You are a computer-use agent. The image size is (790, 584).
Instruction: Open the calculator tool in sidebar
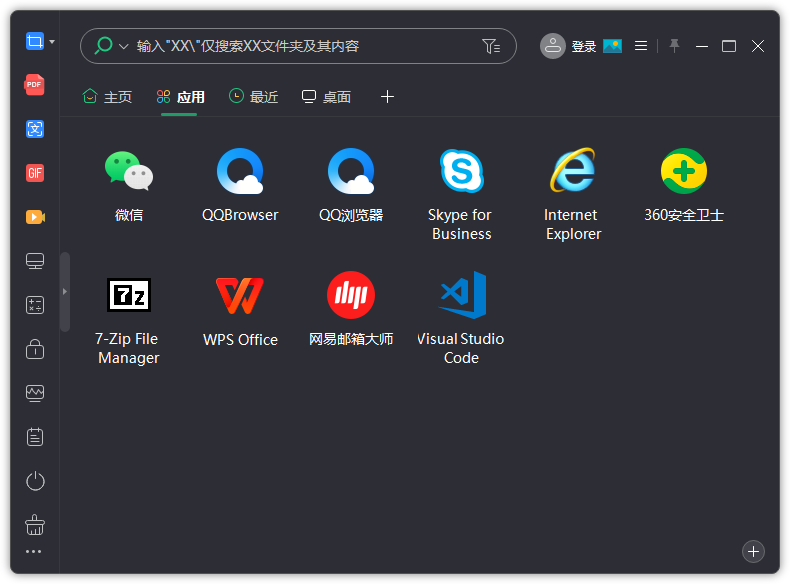point(35,305)
